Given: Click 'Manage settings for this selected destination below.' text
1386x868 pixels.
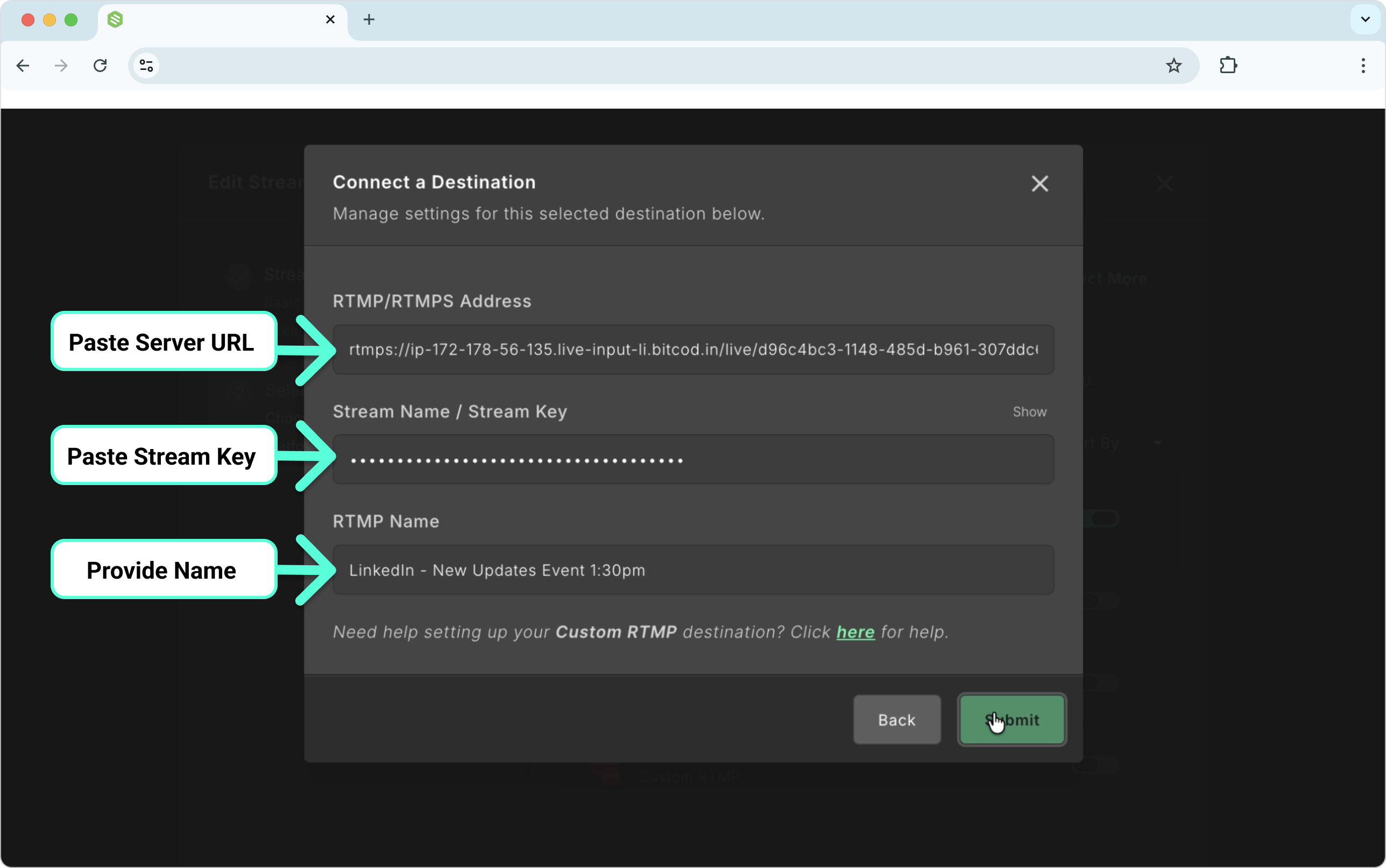Looking at the screenshot, I should tap(548, 214).
